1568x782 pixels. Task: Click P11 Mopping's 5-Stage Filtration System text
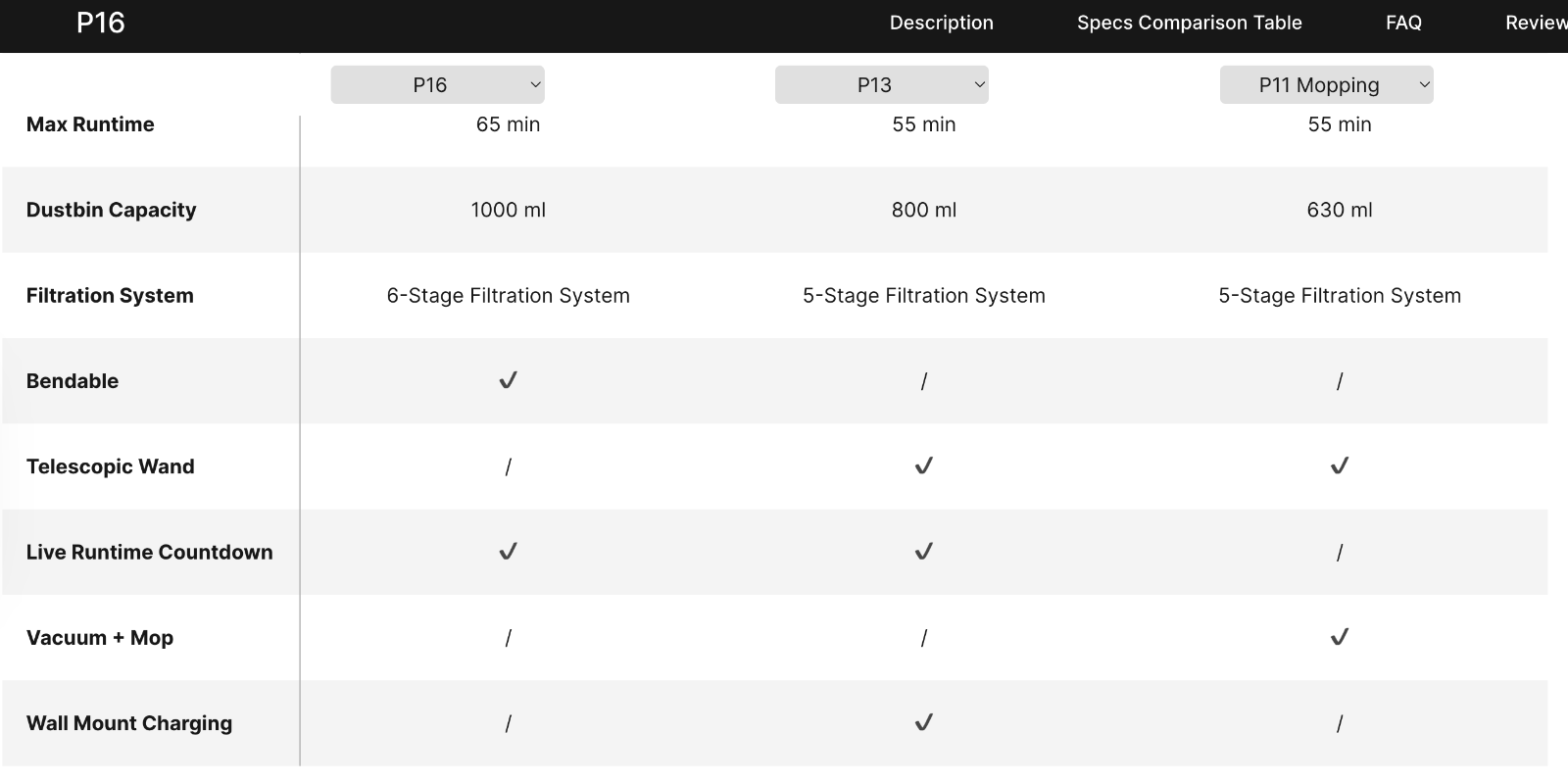click(x=1339, y=296)
